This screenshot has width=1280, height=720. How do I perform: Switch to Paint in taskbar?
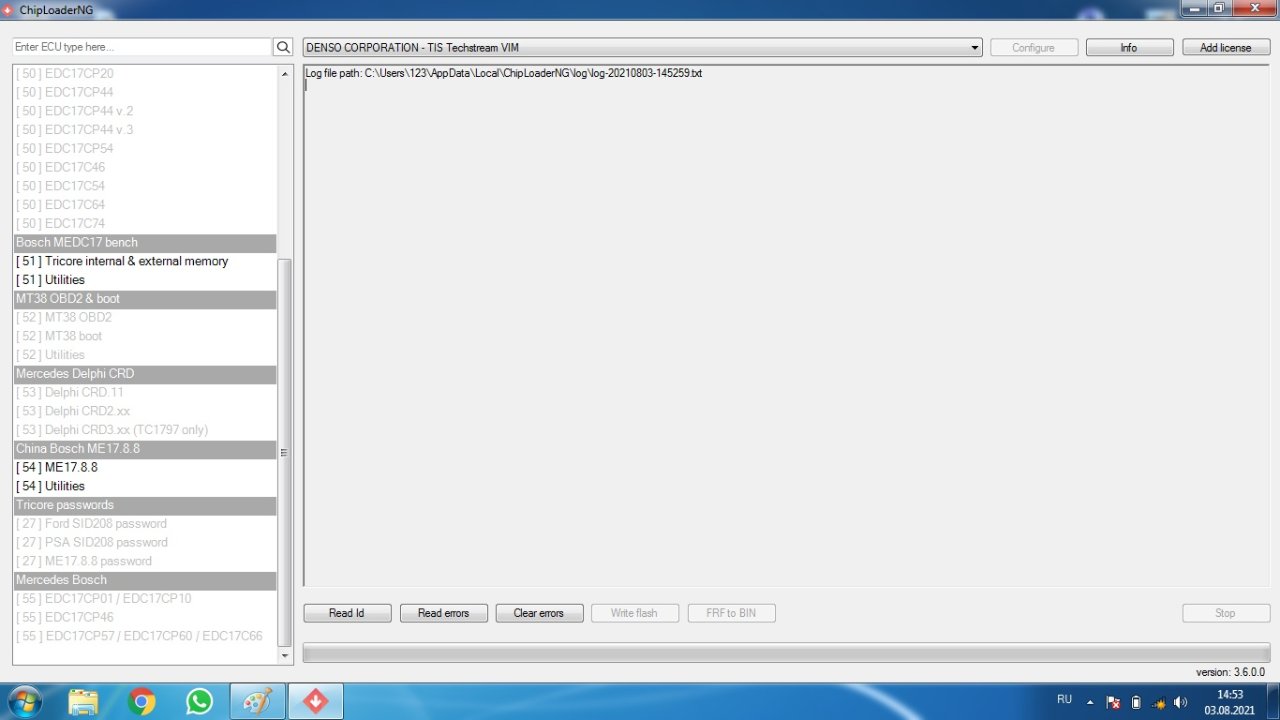258,701
